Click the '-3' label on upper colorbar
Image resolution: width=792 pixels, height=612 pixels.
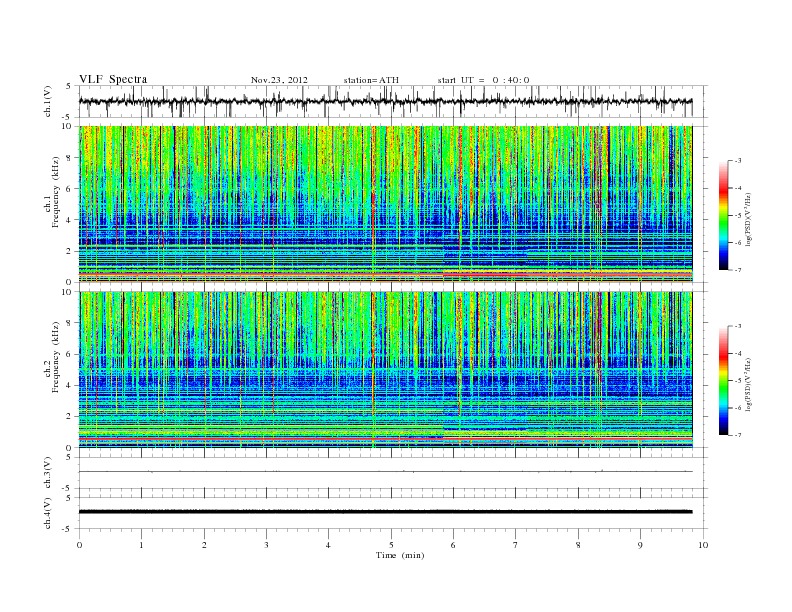(738, 161)
